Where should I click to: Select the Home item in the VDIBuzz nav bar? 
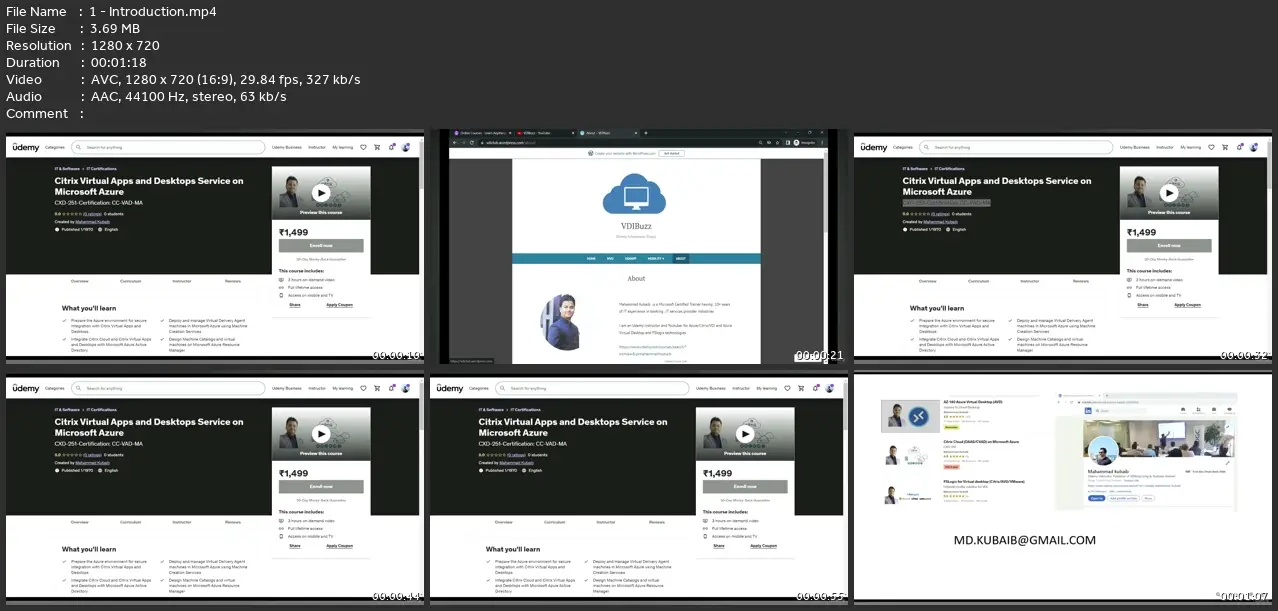[x=591, y=258]
